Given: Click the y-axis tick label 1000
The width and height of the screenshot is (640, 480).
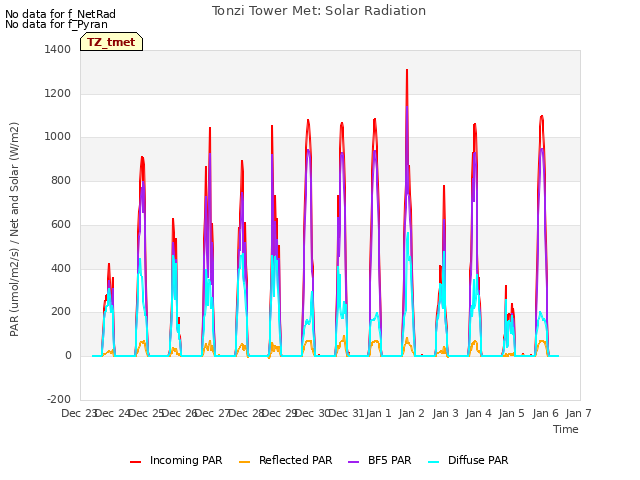Looking at the screenshot, I should pos(58,137).
